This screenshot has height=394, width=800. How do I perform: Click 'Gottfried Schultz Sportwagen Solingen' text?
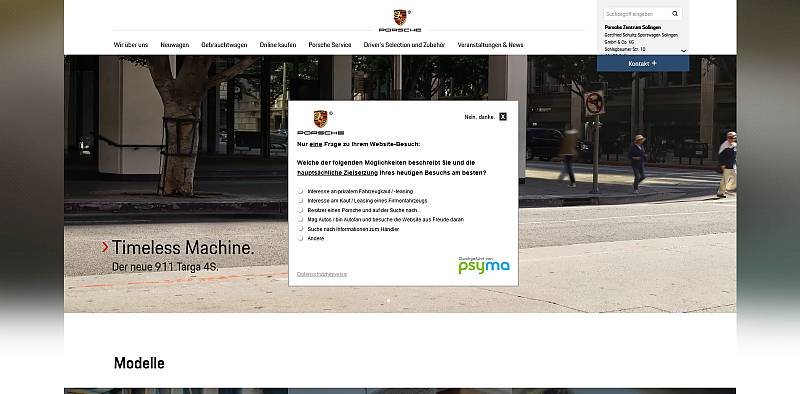pyautogui.click(x=641, y=35)
